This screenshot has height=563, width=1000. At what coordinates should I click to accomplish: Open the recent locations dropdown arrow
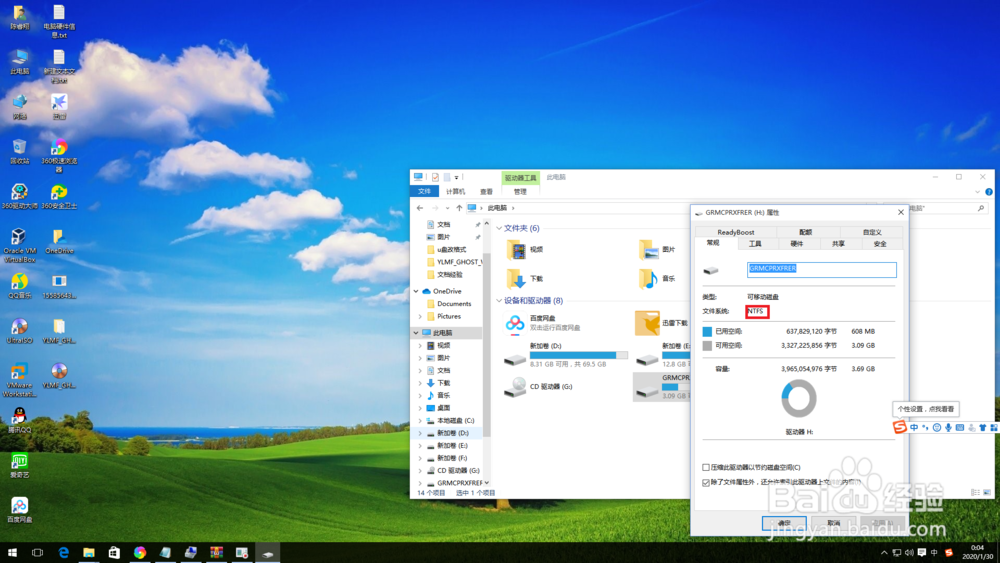tap(447, 208)
